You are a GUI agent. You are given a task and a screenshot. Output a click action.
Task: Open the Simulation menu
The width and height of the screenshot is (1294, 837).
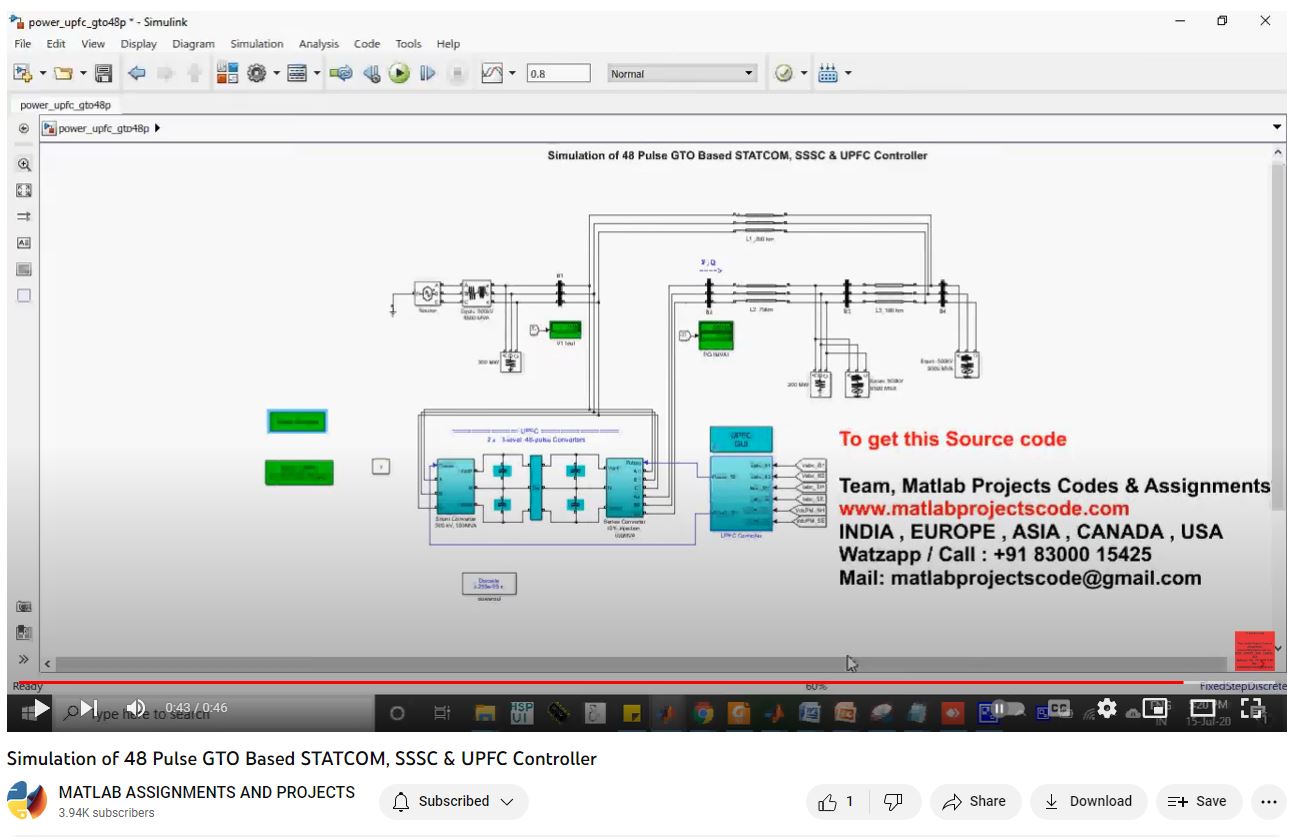tap(257, 44)
